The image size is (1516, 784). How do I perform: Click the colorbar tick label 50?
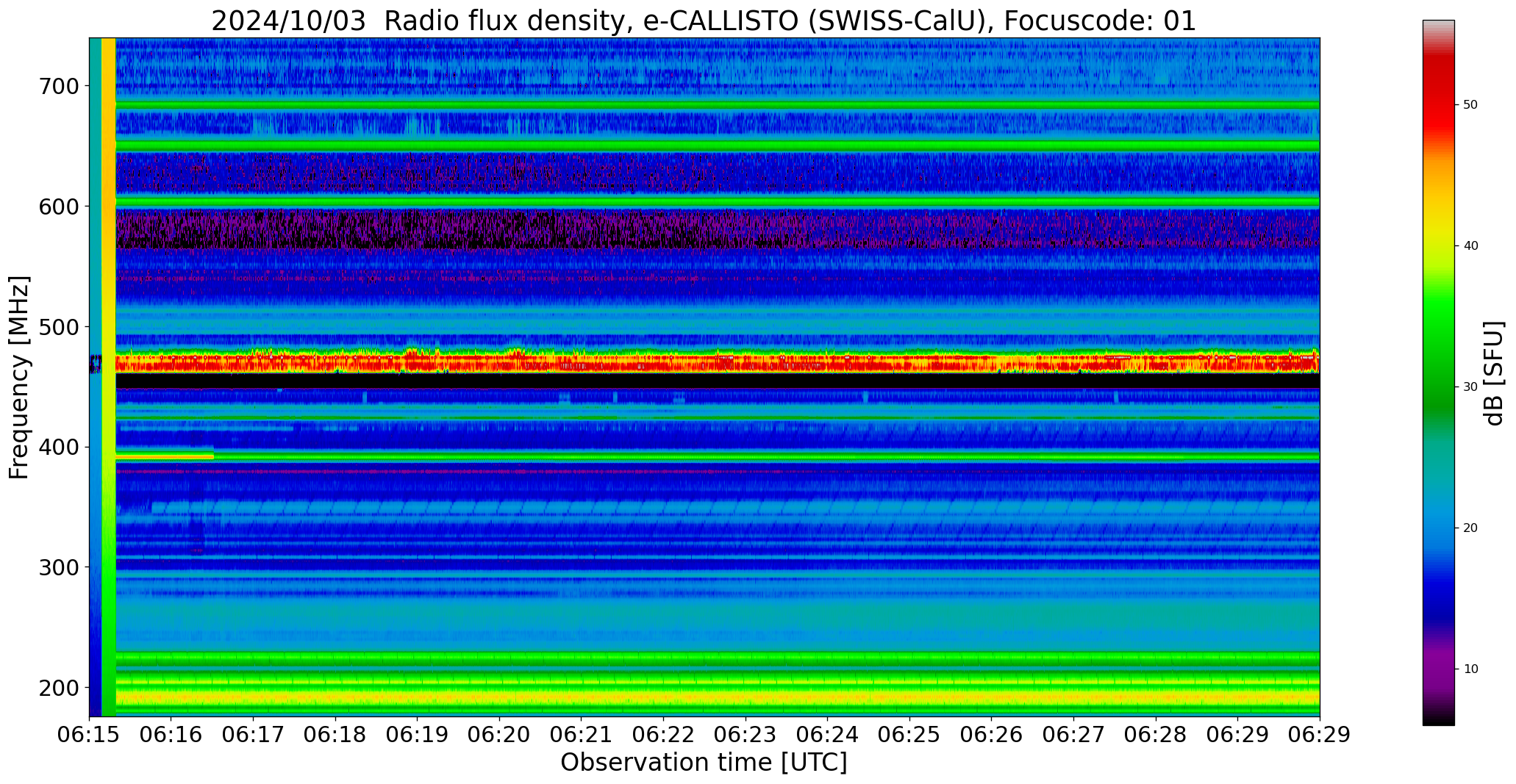(x=1470, y=105)
